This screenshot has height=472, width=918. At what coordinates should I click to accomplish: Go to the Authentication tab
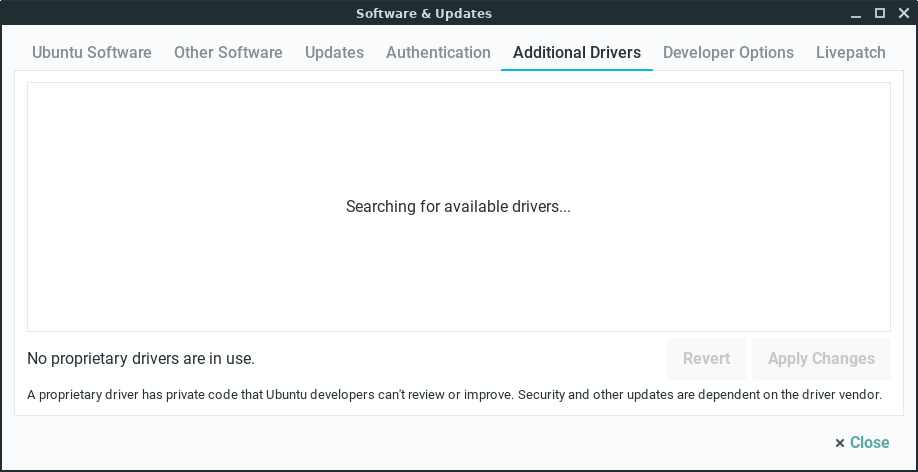point(438,52)
